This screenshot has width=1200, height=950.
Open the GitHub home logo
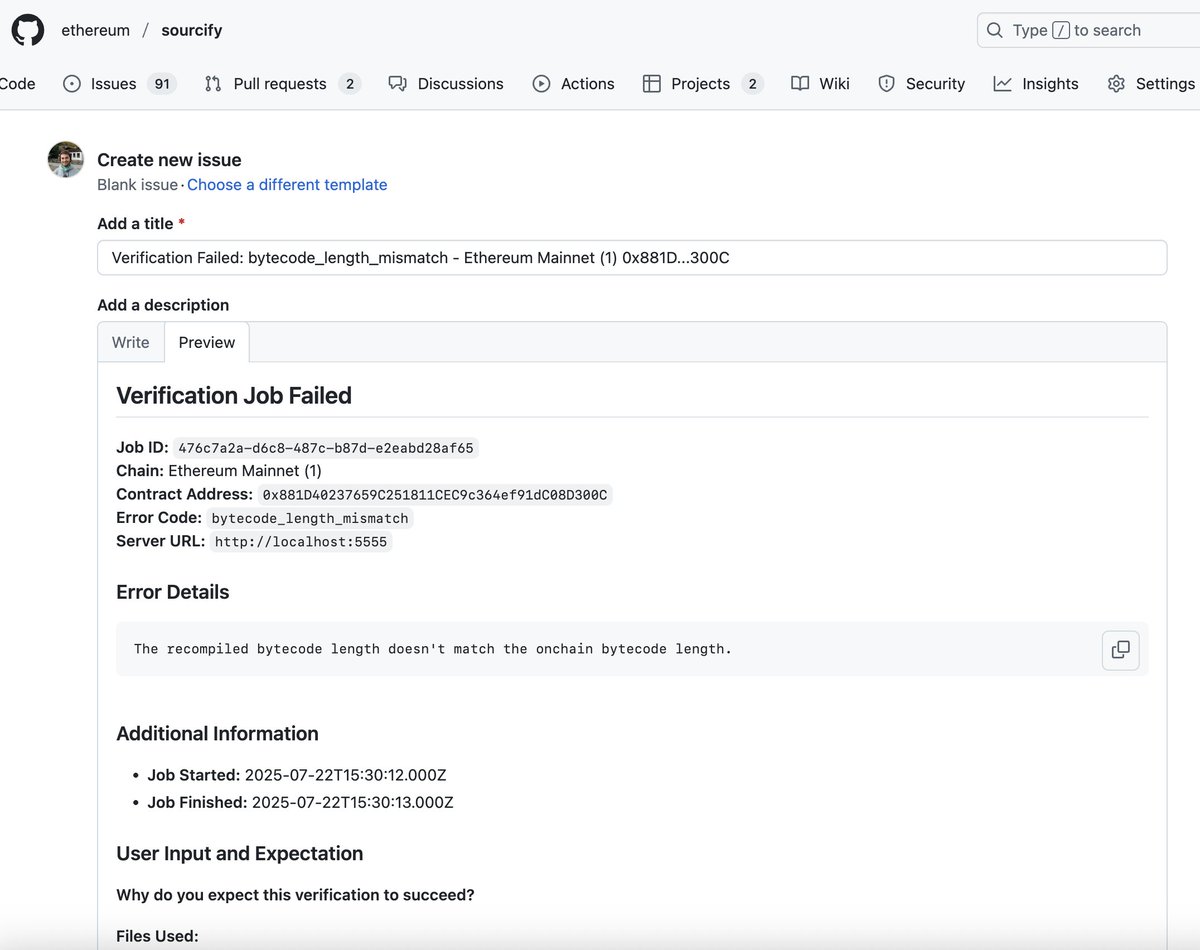(28, 30)
